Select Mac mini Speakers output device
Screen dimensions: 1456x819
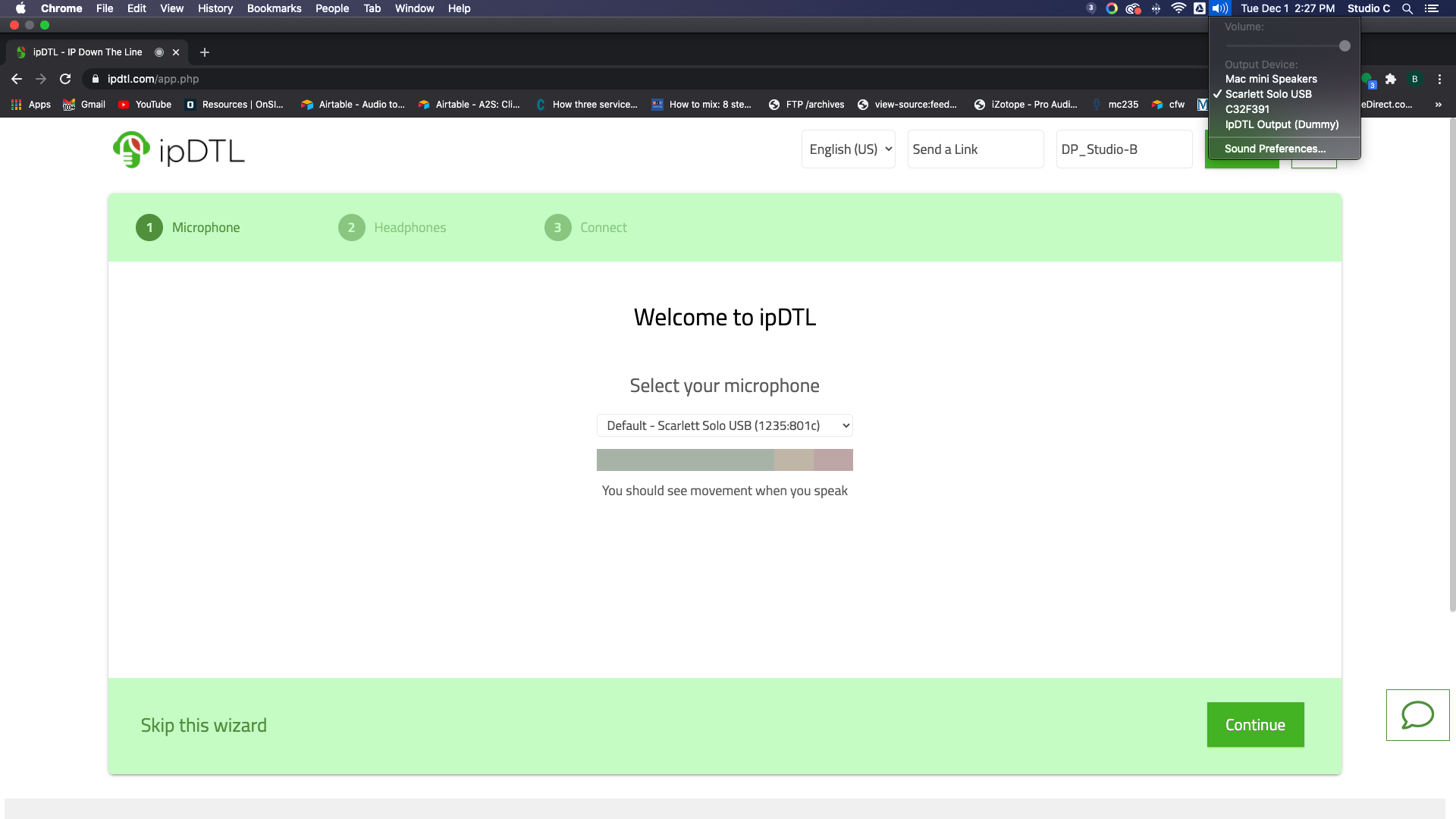pos(1285,79)
